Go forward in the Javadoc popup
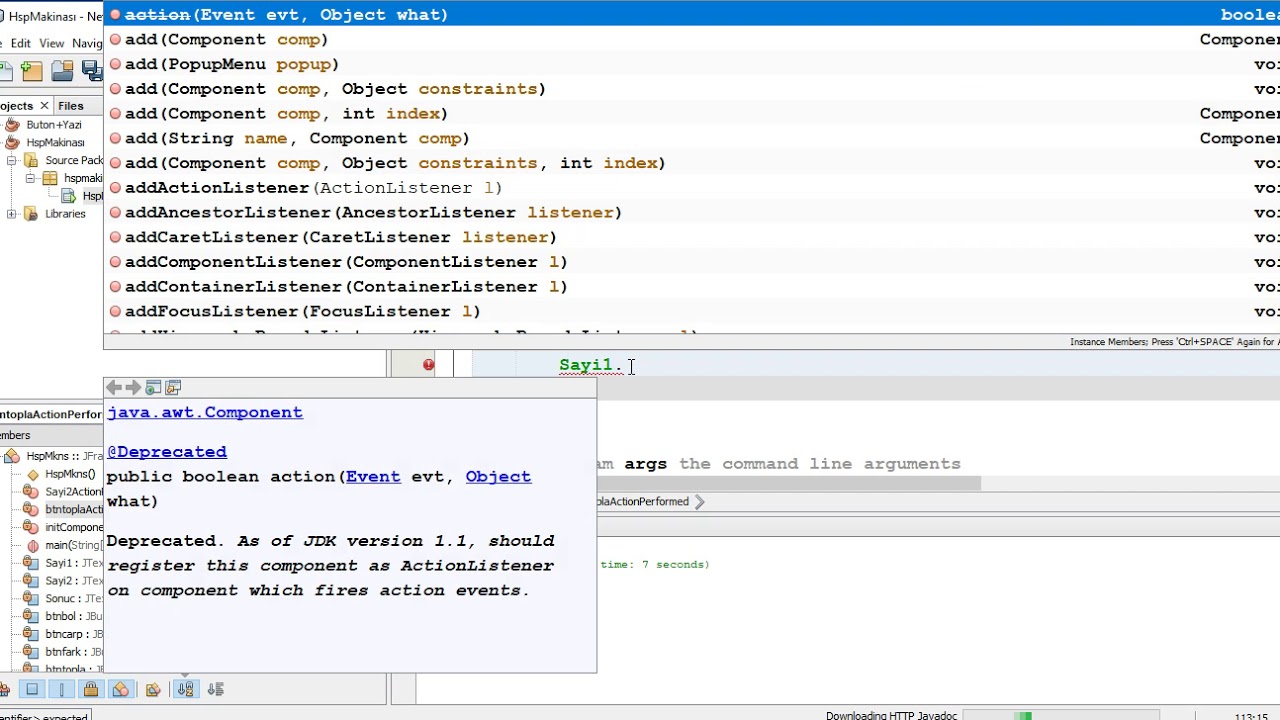The height and width of the screenshot is (720, 1280). [133, 388]
